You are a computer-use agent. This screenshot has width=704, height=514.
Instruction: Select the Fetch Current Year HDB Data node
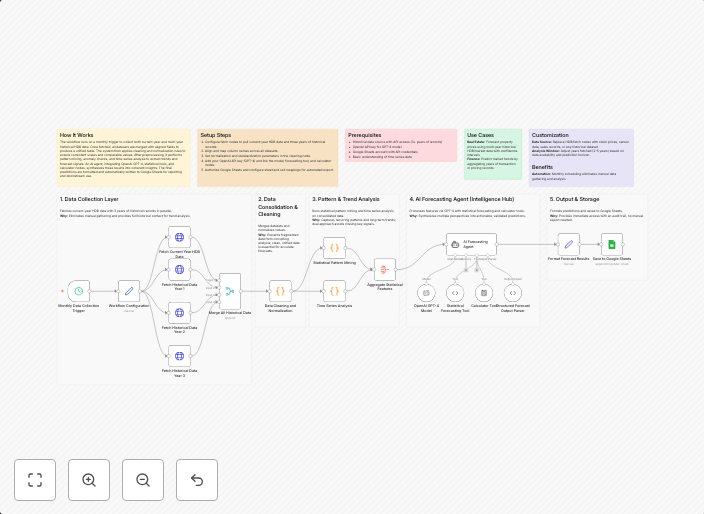[180, 238]
